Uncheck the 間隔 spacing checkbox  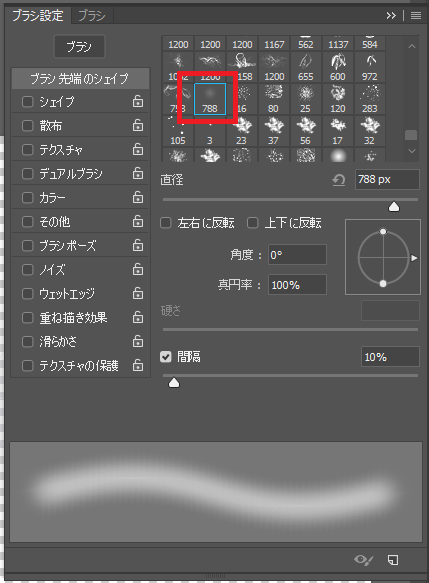[165, 357]
